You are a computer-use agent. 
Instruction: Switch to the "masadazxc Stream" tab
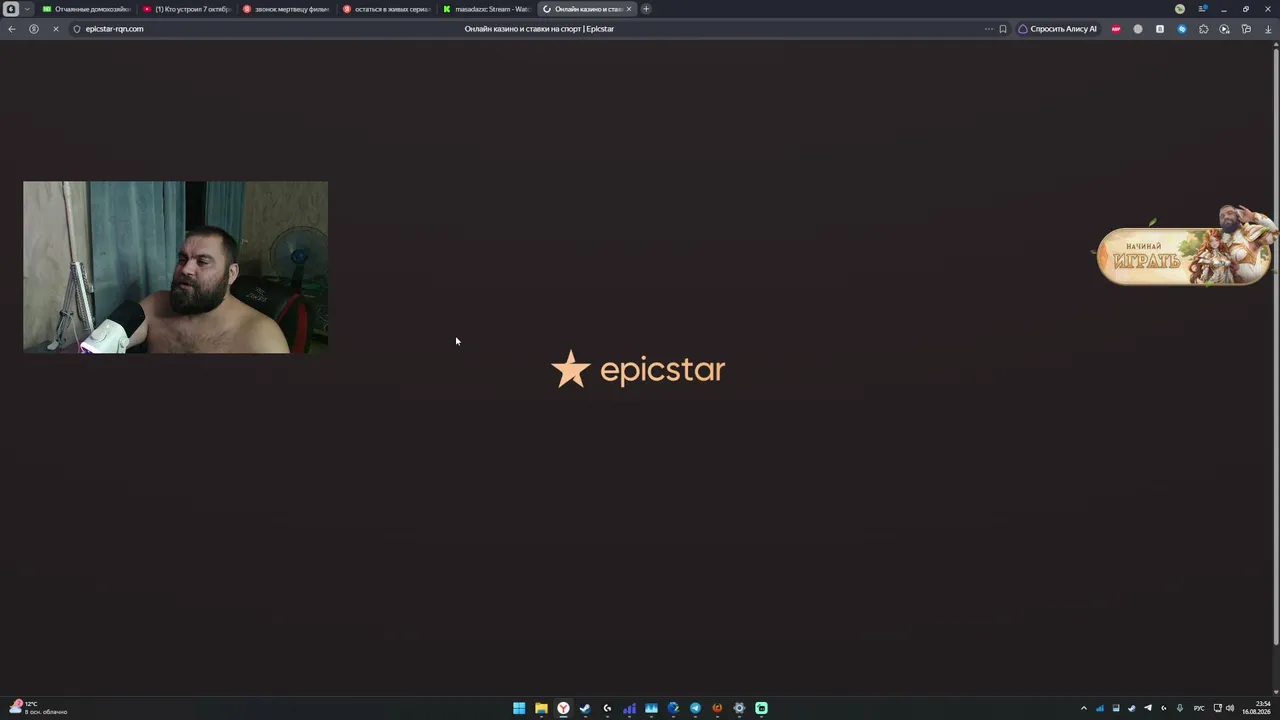tap(487, 9)
